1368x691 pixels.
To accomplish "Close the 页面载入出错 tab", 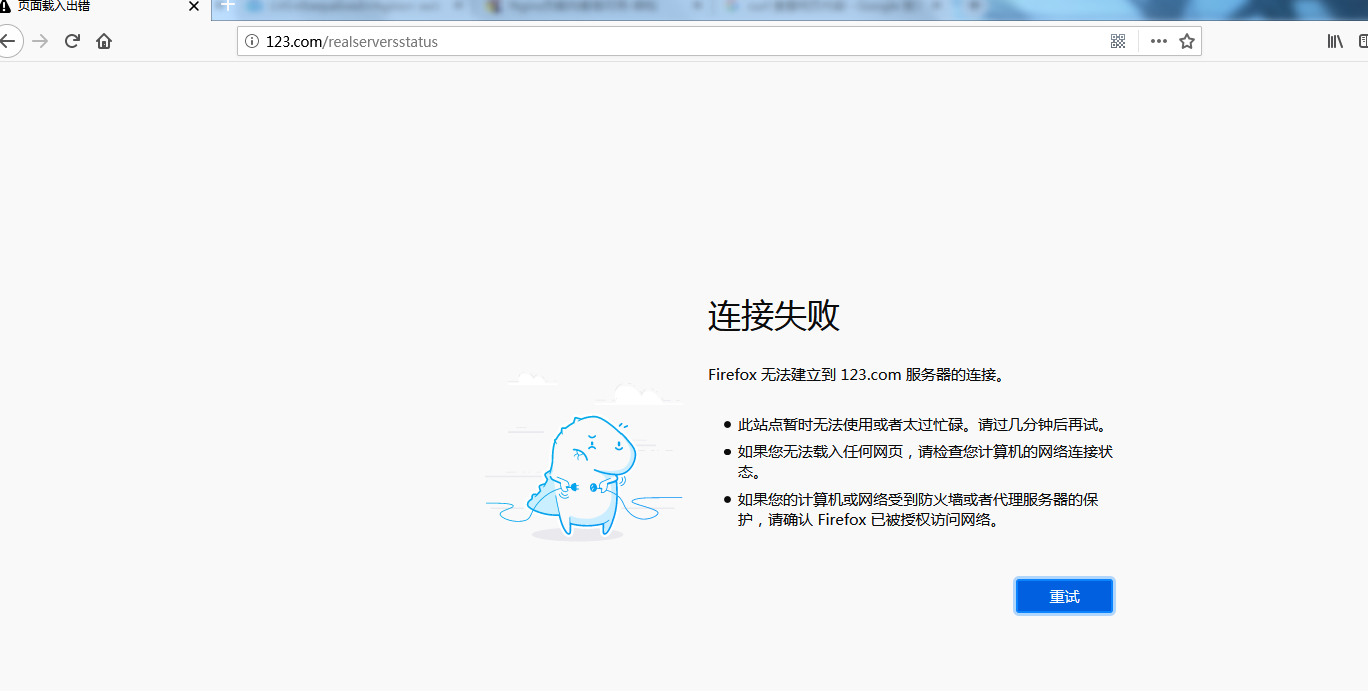I will pyautogui.click(x=194, y=6).
